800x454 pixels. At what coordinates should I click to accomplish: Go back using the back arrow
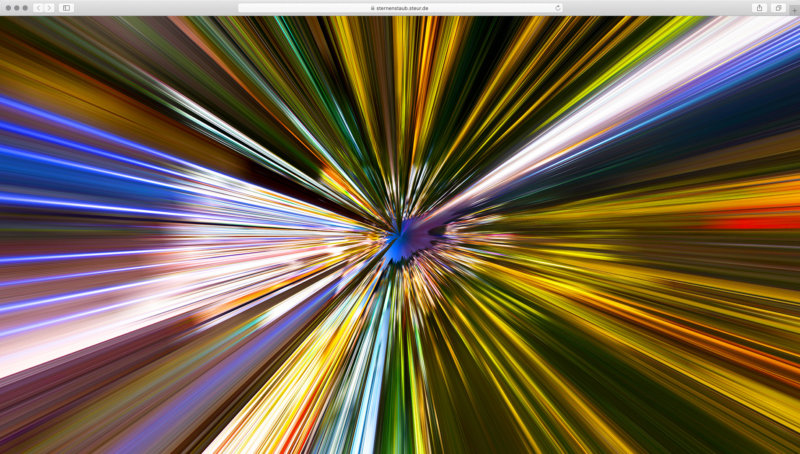pos(39,7)
